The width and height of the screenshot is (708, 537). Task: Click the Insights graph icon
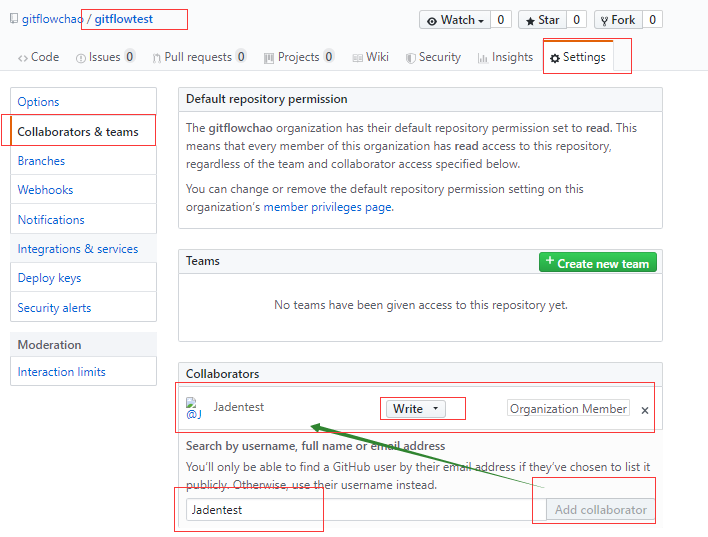click(x=483, y=58)
